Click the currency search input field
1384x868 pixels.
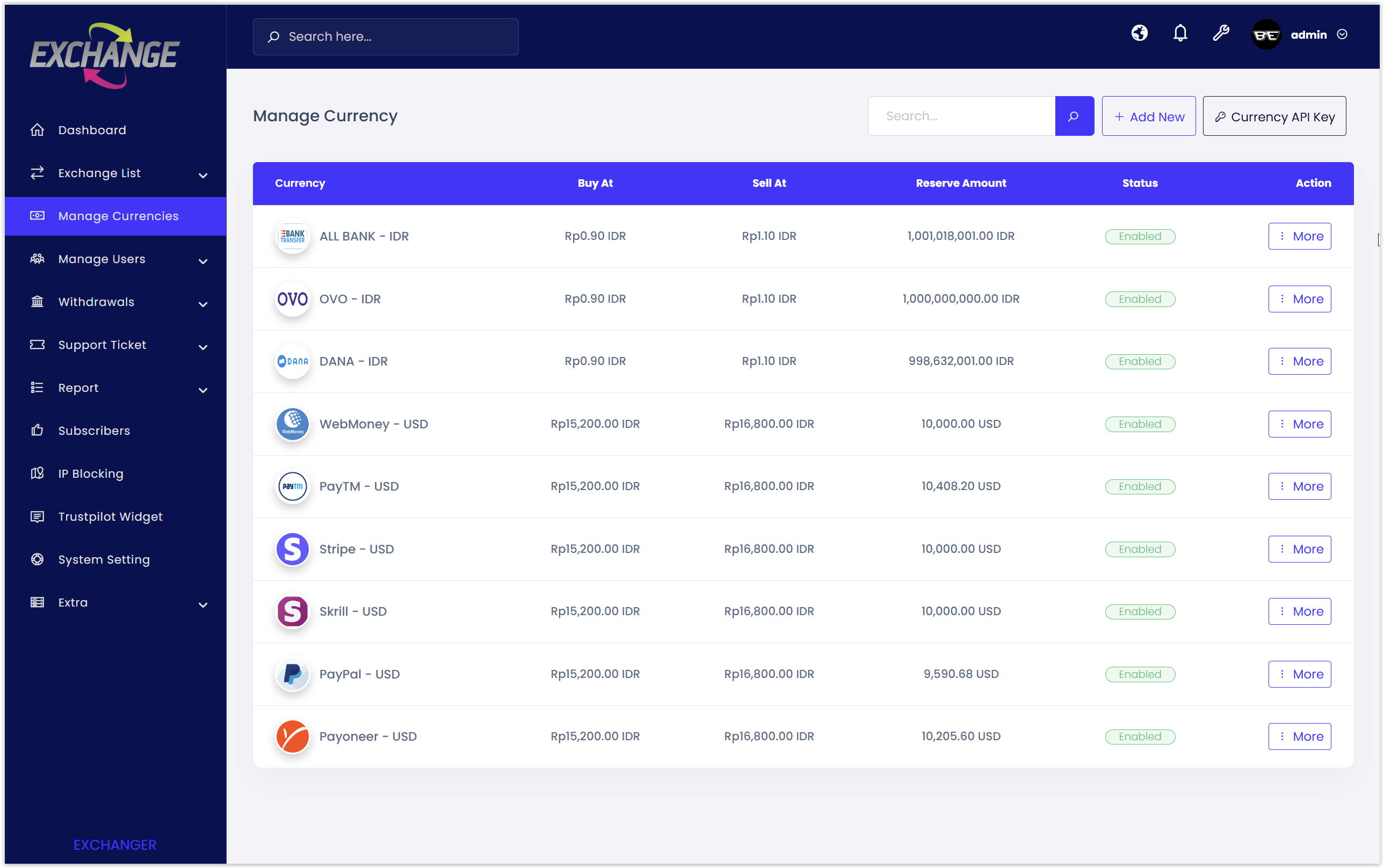(x=961, y=115)
